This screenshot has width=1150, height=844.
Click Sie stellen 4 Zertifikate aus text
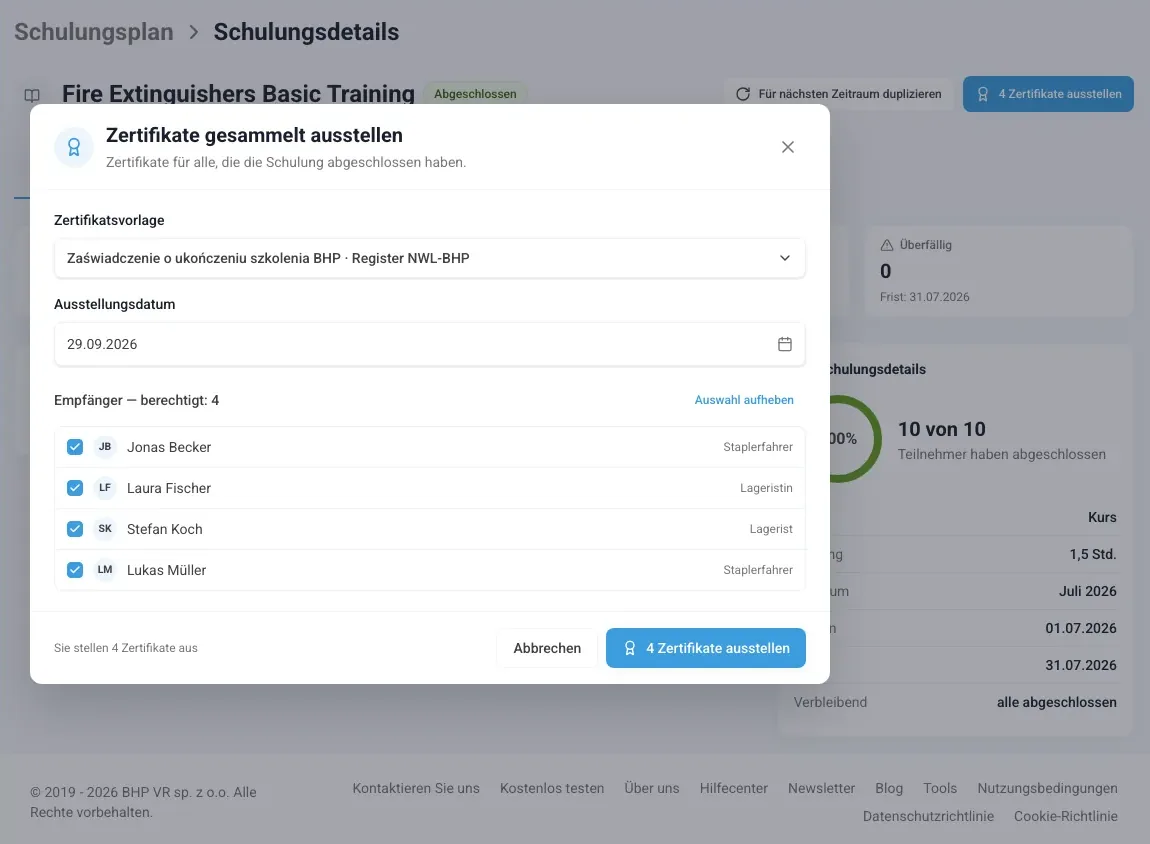pyautogui.click(x=125, y=648)
